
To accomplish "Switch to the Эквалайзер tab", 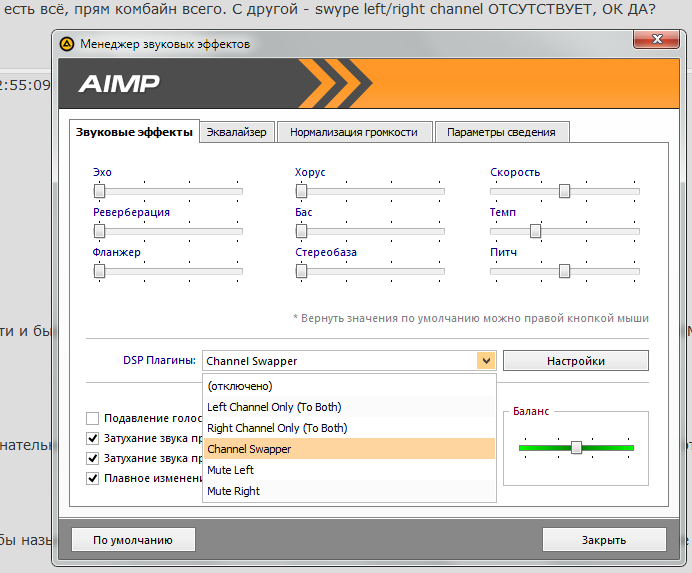I will click(x=237, y=132).
